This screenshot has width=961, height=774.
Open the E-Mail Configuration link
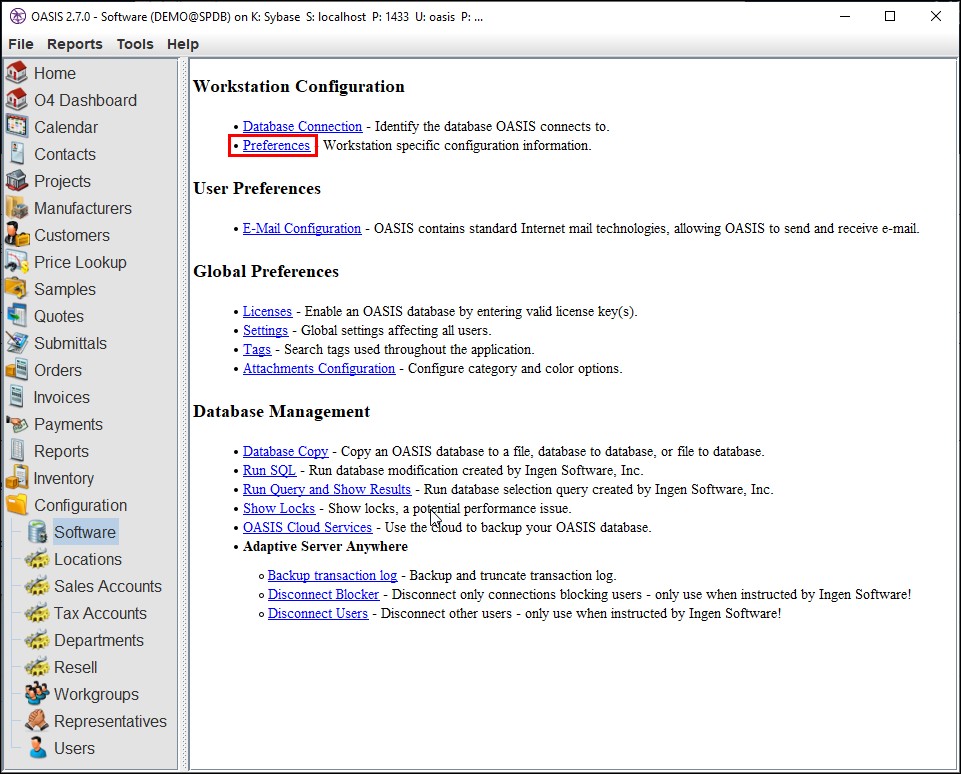(x=302, y=229)
